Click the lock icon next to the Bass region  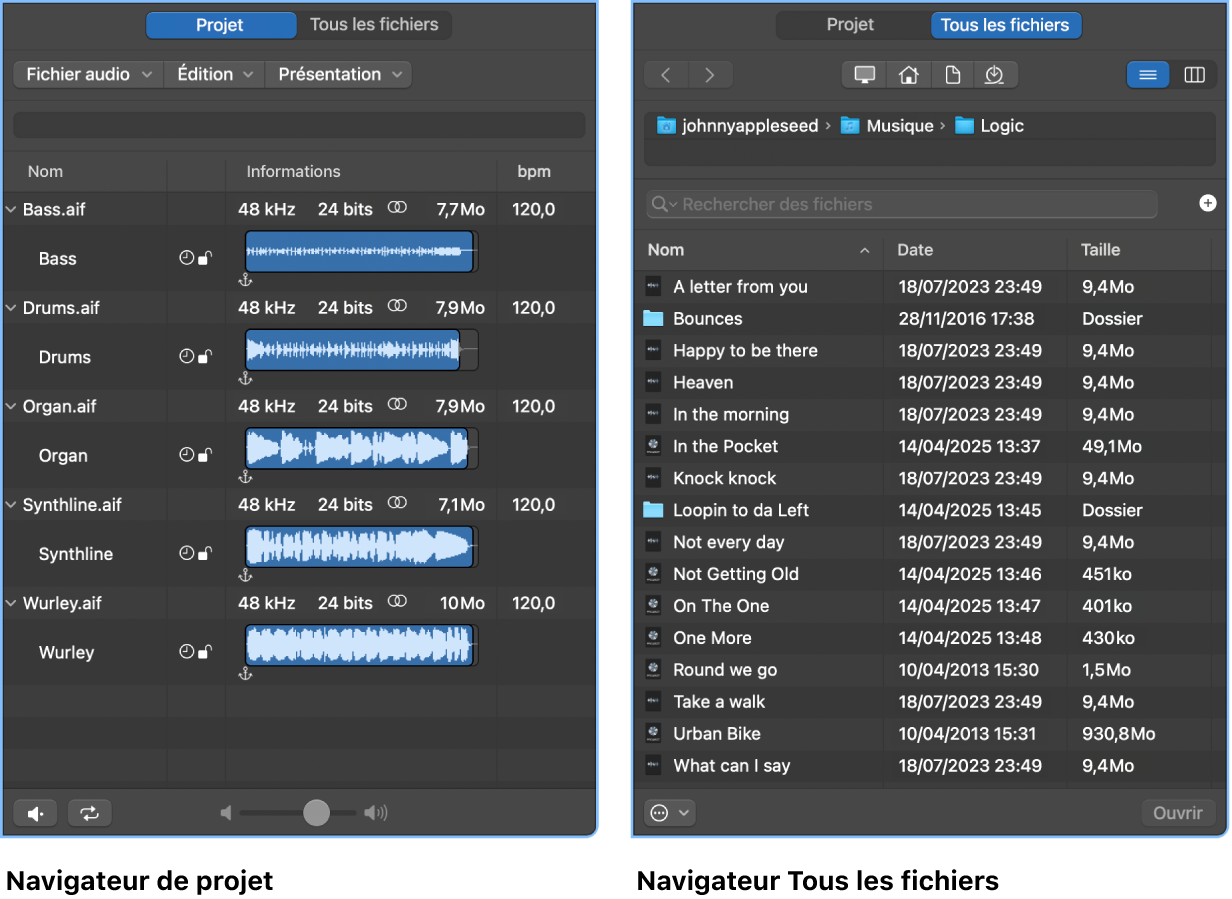tap(204, 257)
